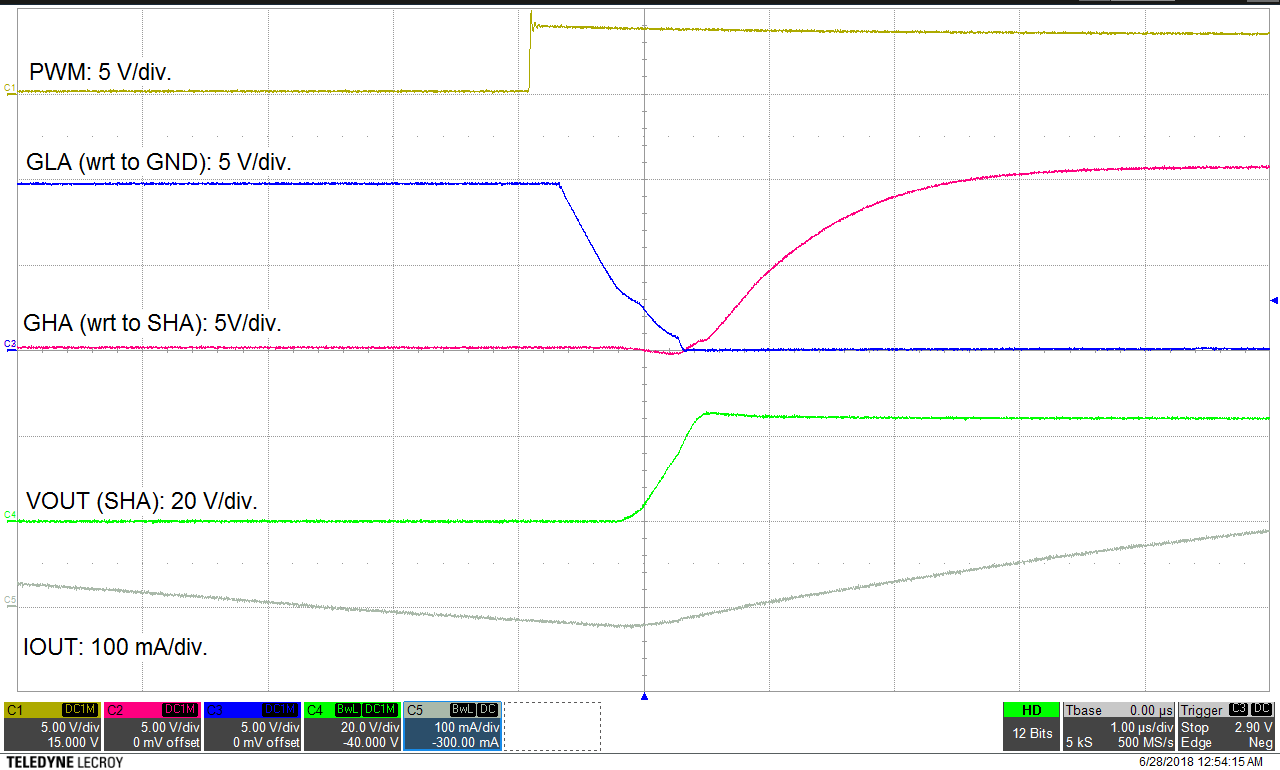This screenshot has width=1280, height=770.
Task: Click the DC coupling badge on the C5 descriptor
Action: 488,708
